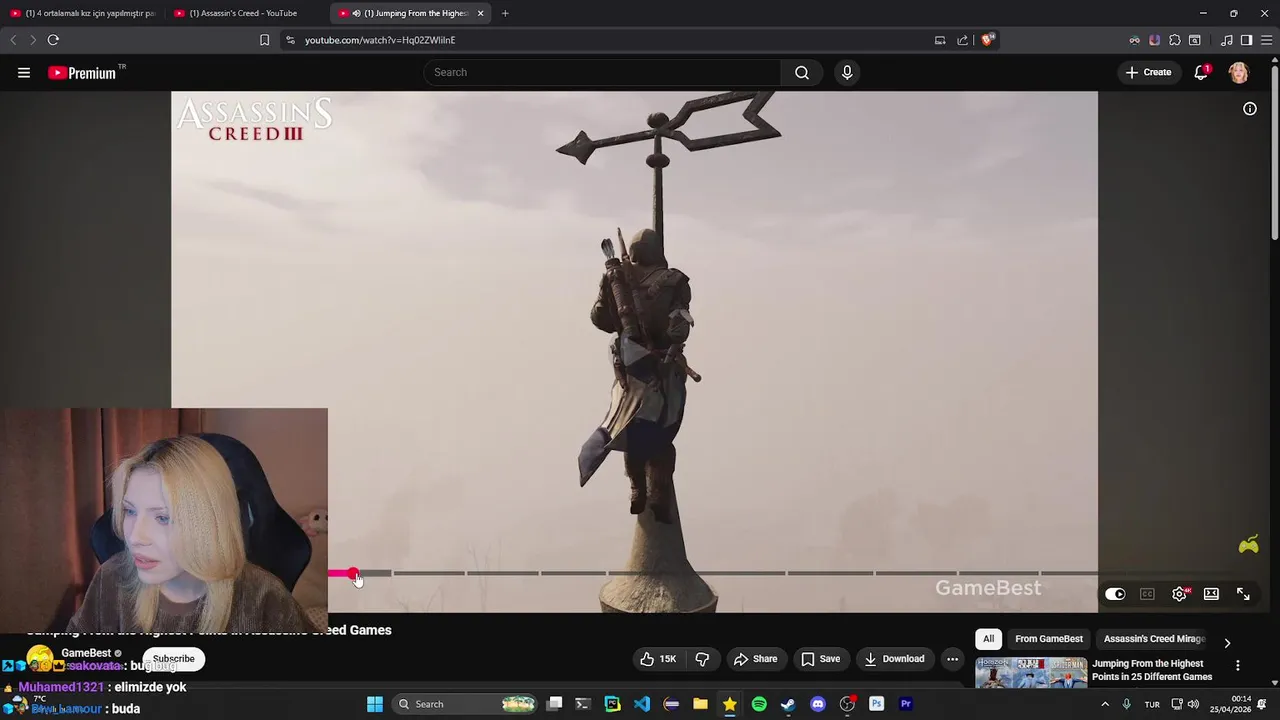Toggle closed captions in the player
This screenshot has width=1280, height=720.
pos(1147,594)
